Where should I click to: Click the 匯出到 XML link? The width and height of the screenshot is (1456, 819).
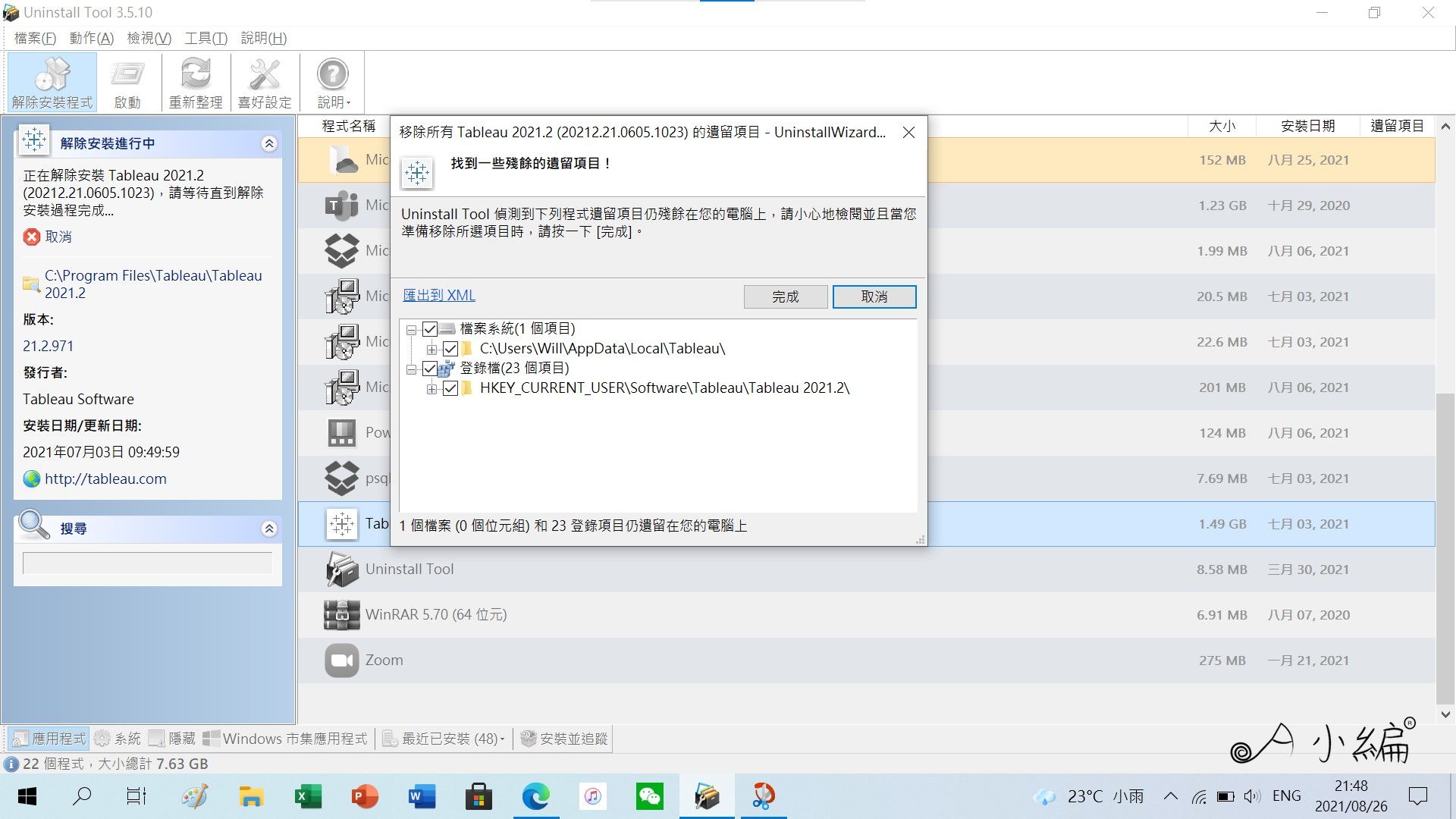[x=439, y=295]
